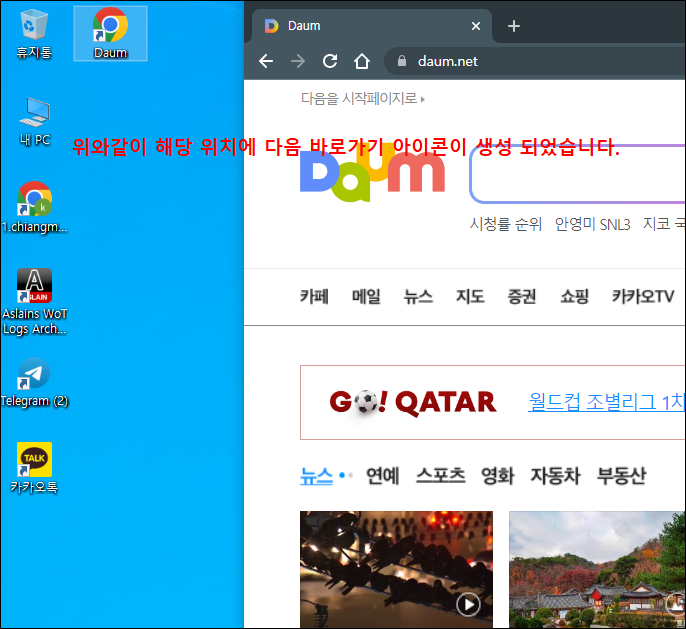Switch to the 자동차 content tab

click(555, 476)
